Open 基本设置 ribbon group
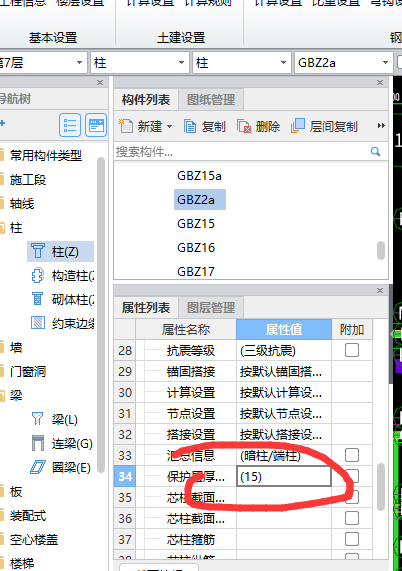The image size is (402, 571). tap(53, 38)
